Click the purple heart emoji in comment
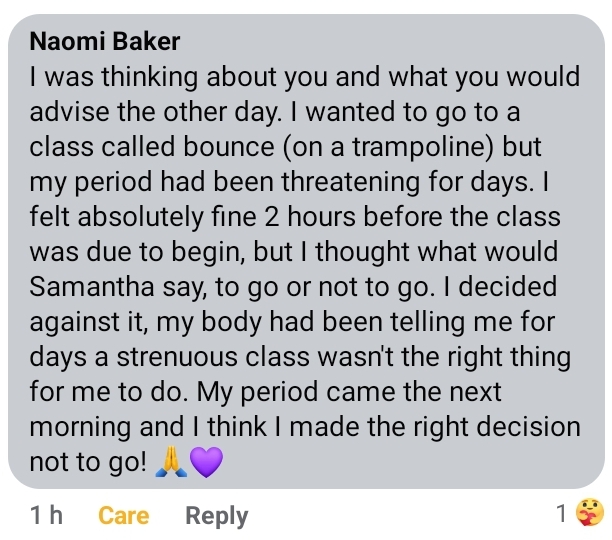The width and height of the screenshot is (612, 540). [203, 462]
